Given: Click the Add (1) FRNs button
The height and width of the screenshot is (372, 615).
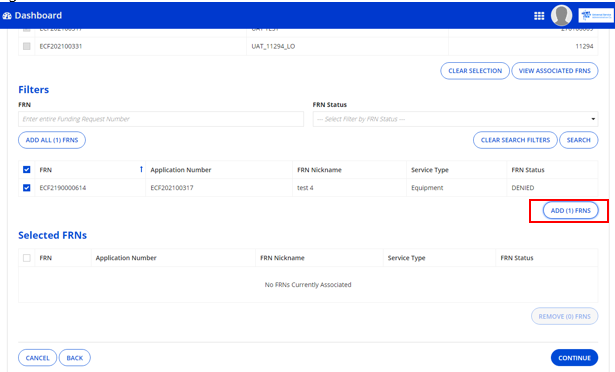Looking at the screenshot, I should [571, 210].
